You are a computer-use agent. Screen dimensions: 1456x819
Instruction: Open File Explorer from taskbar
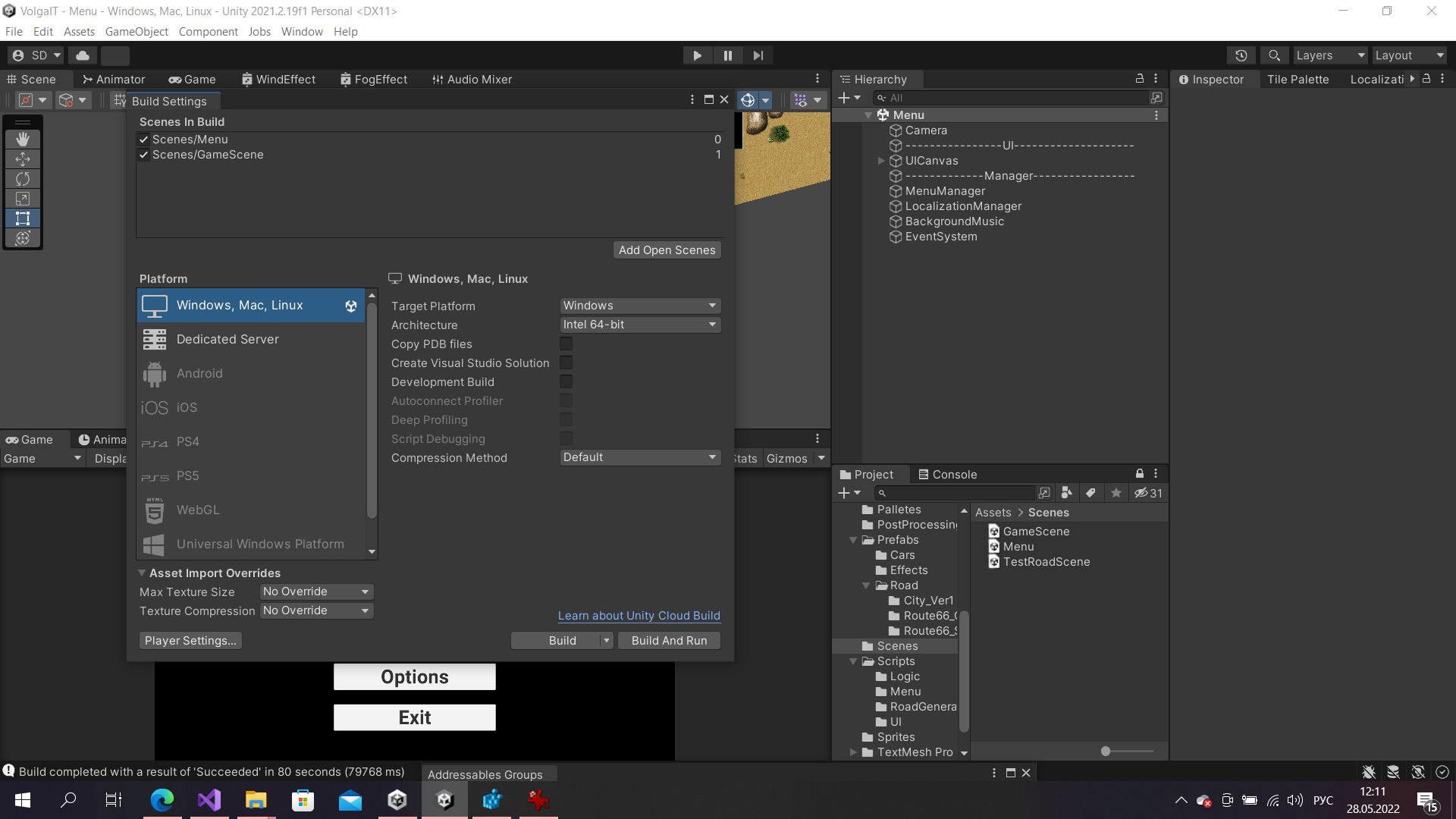tap(256, 799)
